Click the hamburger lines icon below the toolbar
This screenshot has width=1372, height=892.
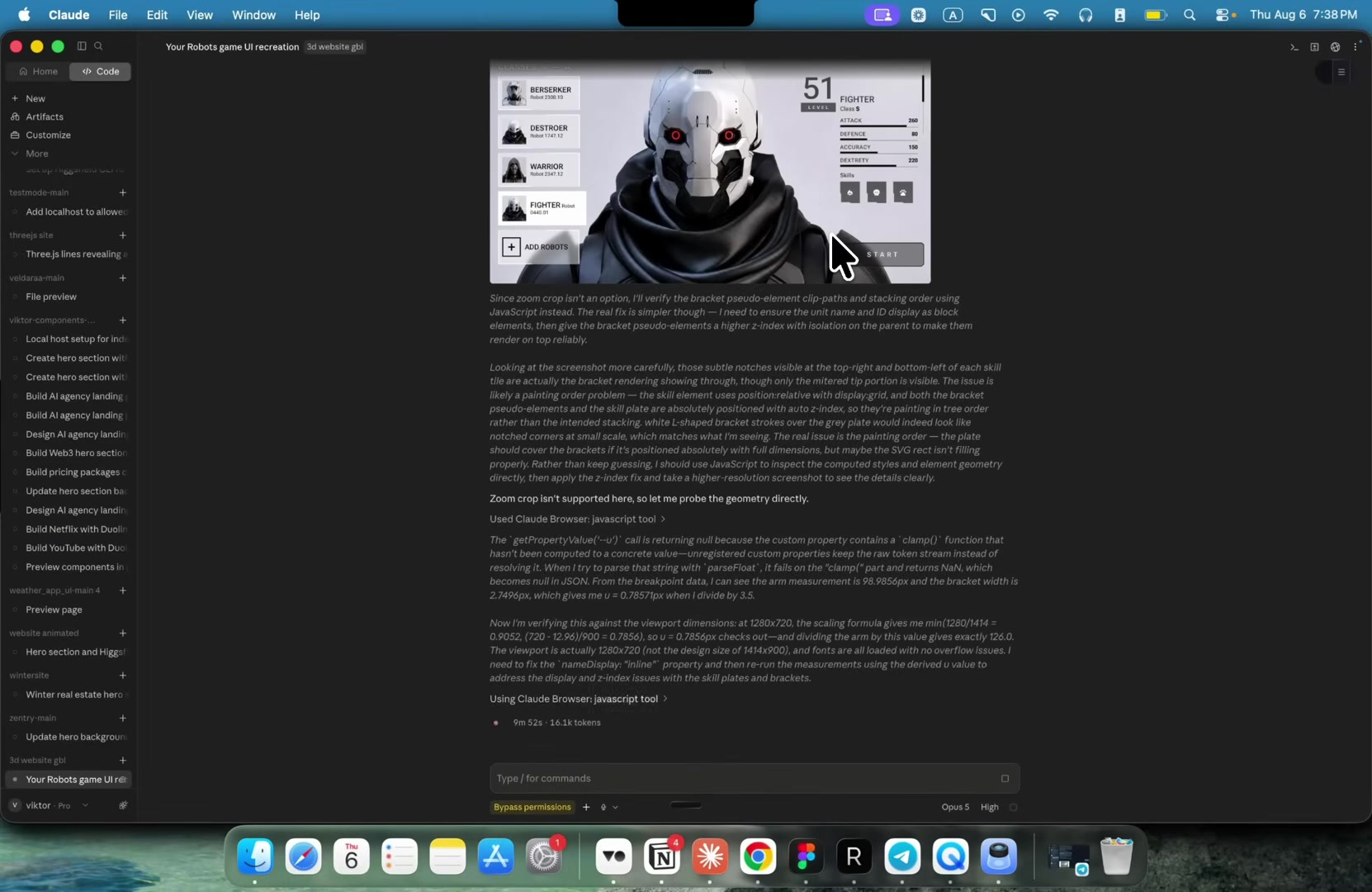1341,73
